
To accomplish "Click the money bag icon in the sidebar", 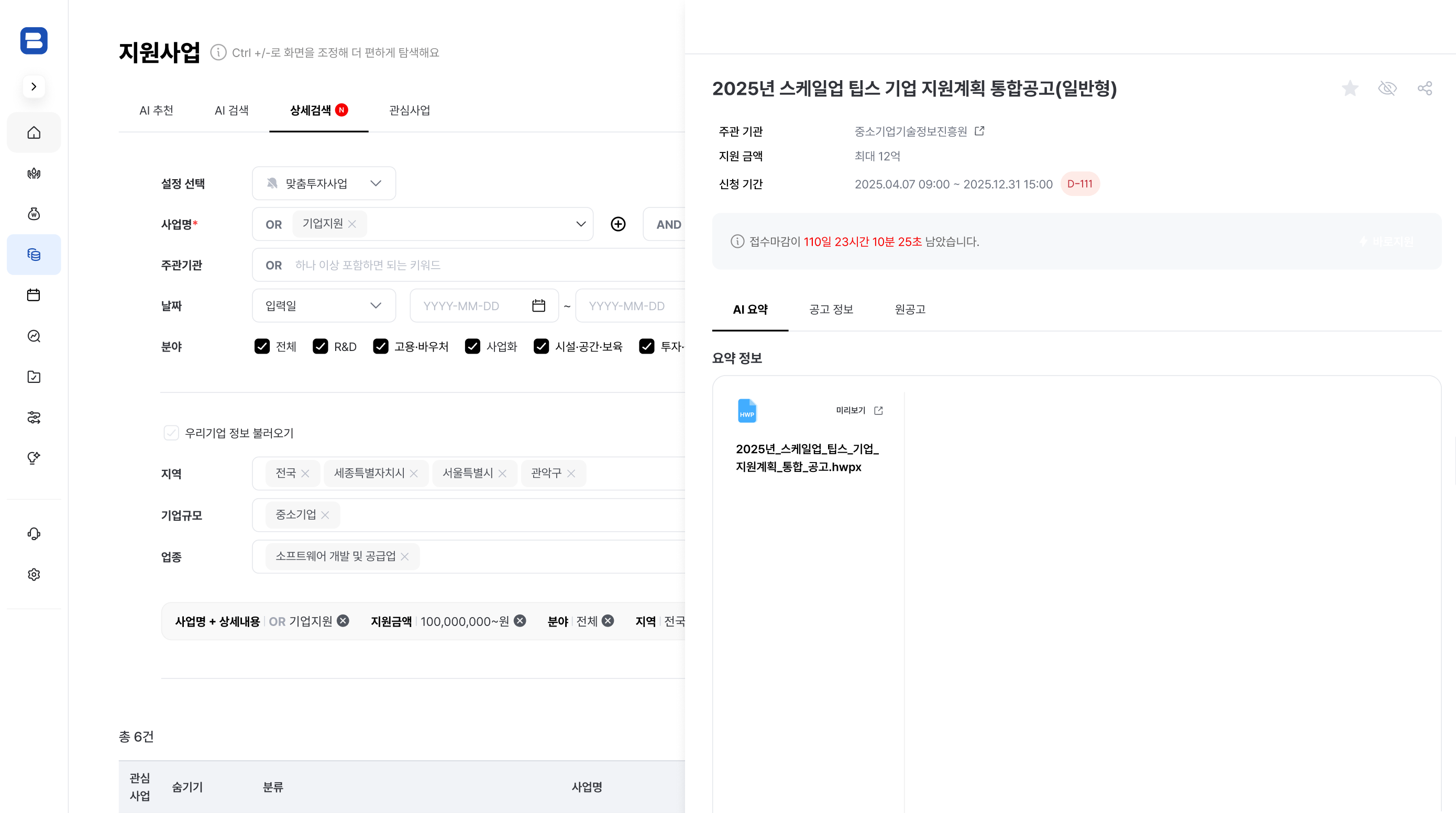I will tap(34, 213).
